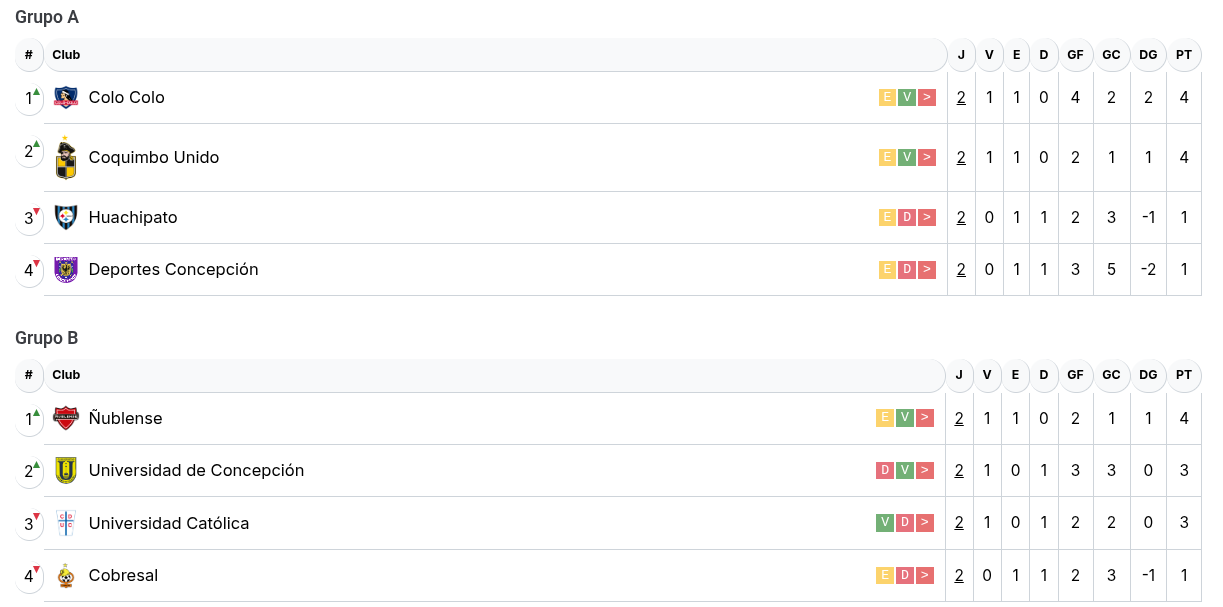Open the Colo Colo team link
The height and width of the screenshot is (607, 1223).
pyautogui.click(x=126, y=97)
